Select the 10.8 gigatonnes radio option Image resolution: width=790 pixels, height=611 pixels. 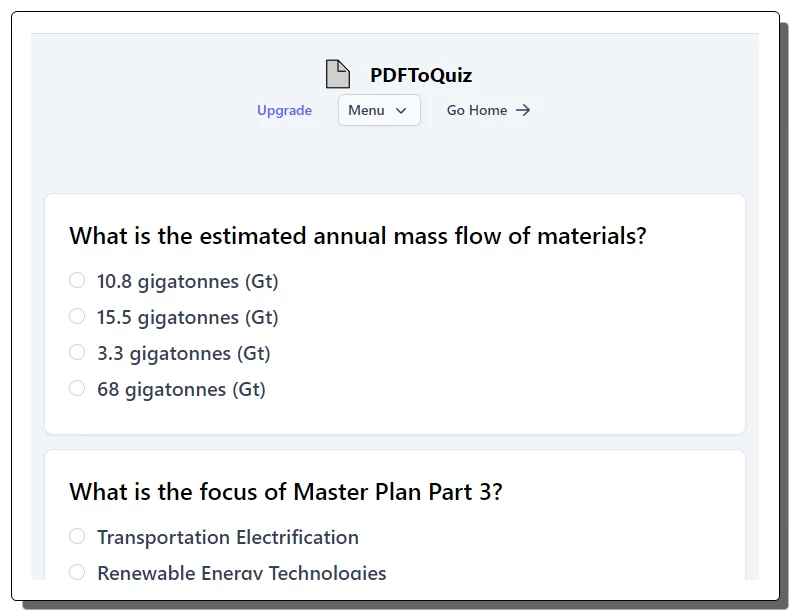77,280
